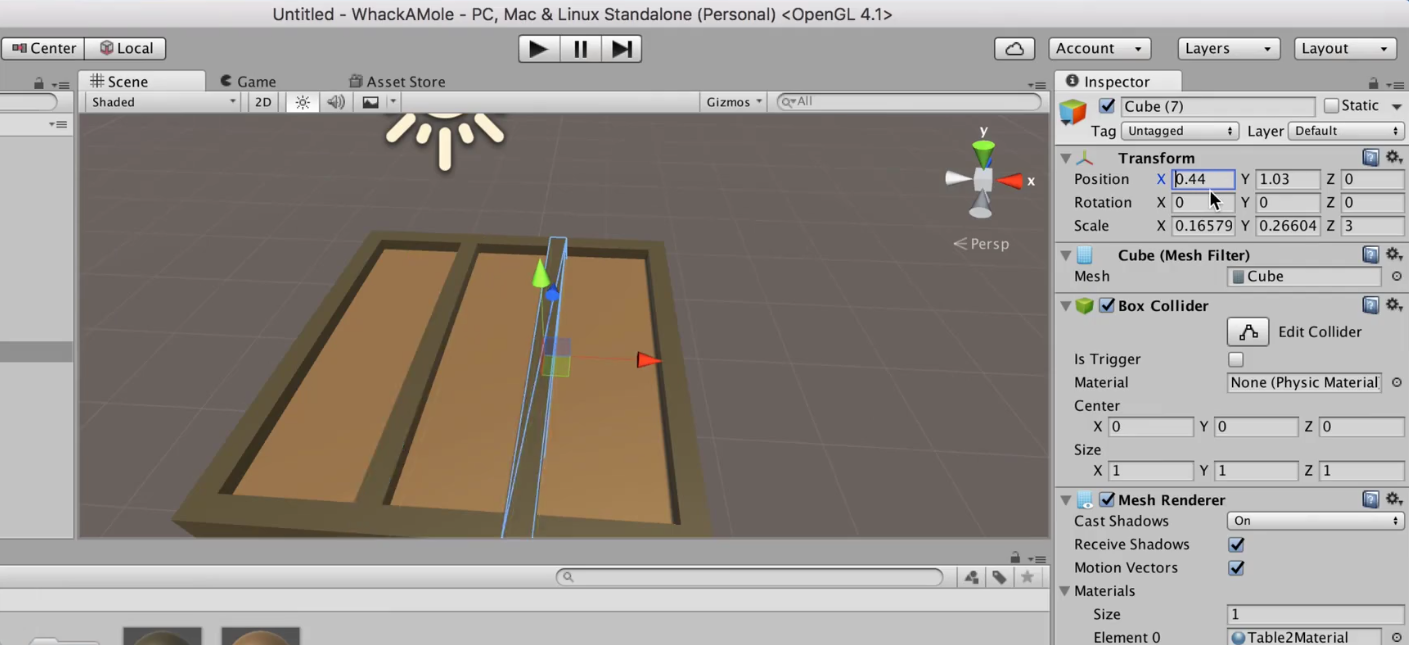Collapse the Box Collider component section
Image resolution: width=1409 pixels, height=645 pixels.
pos(1065,306)
